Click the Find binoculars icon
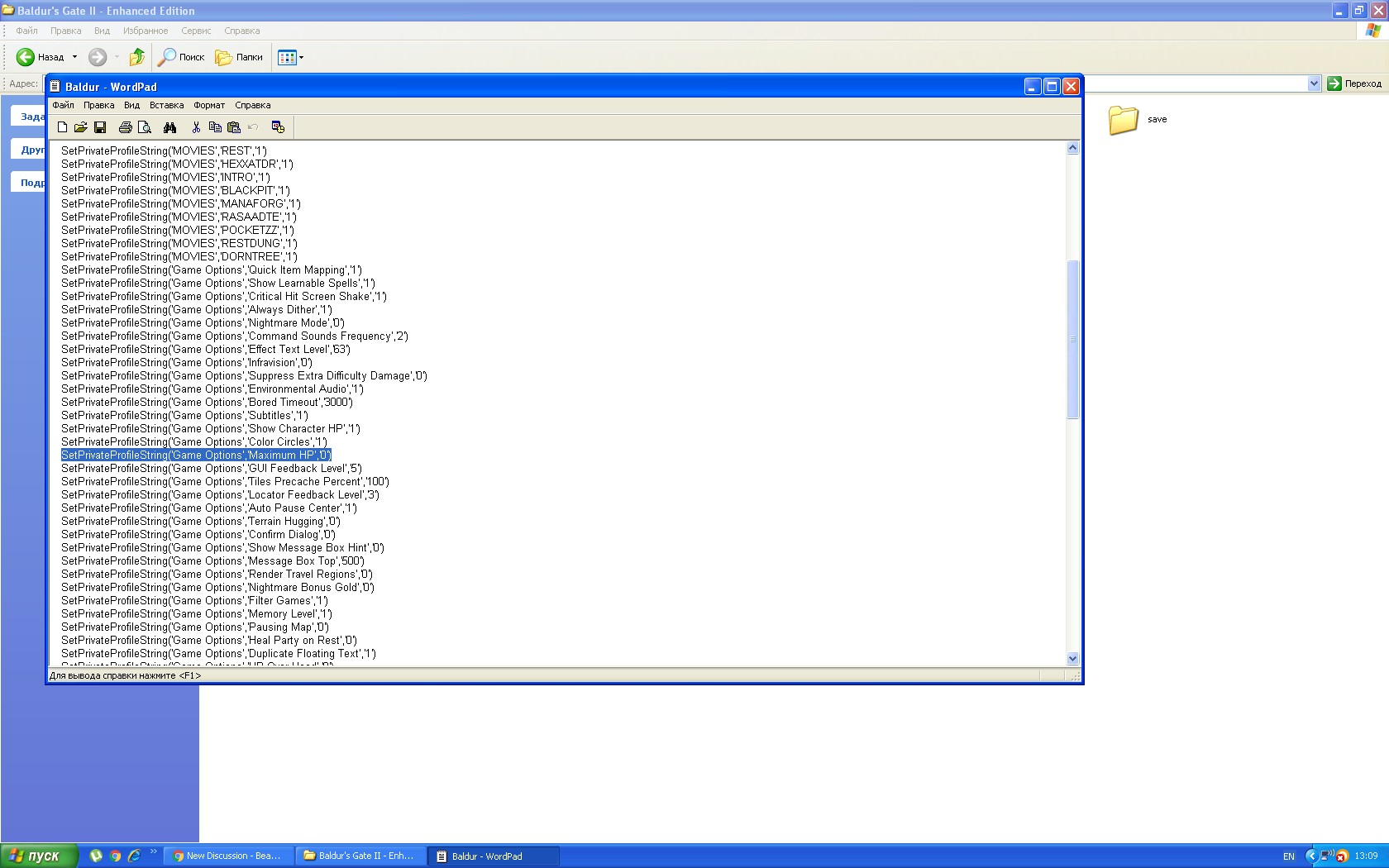The image size is (1389, 868). [170, 127]
